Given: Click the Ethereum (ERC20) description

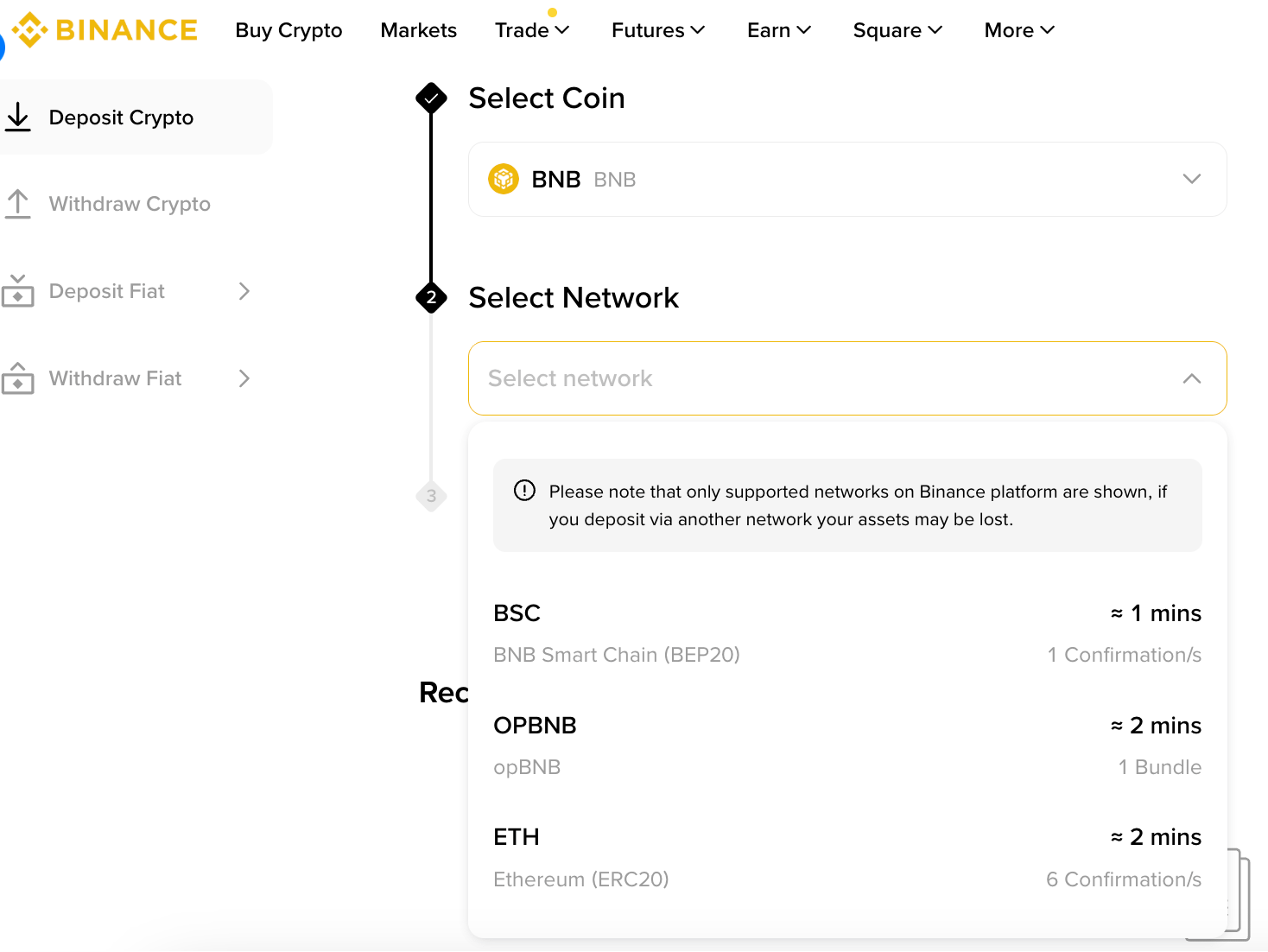Looking at the screenshot, I should 581,879.
